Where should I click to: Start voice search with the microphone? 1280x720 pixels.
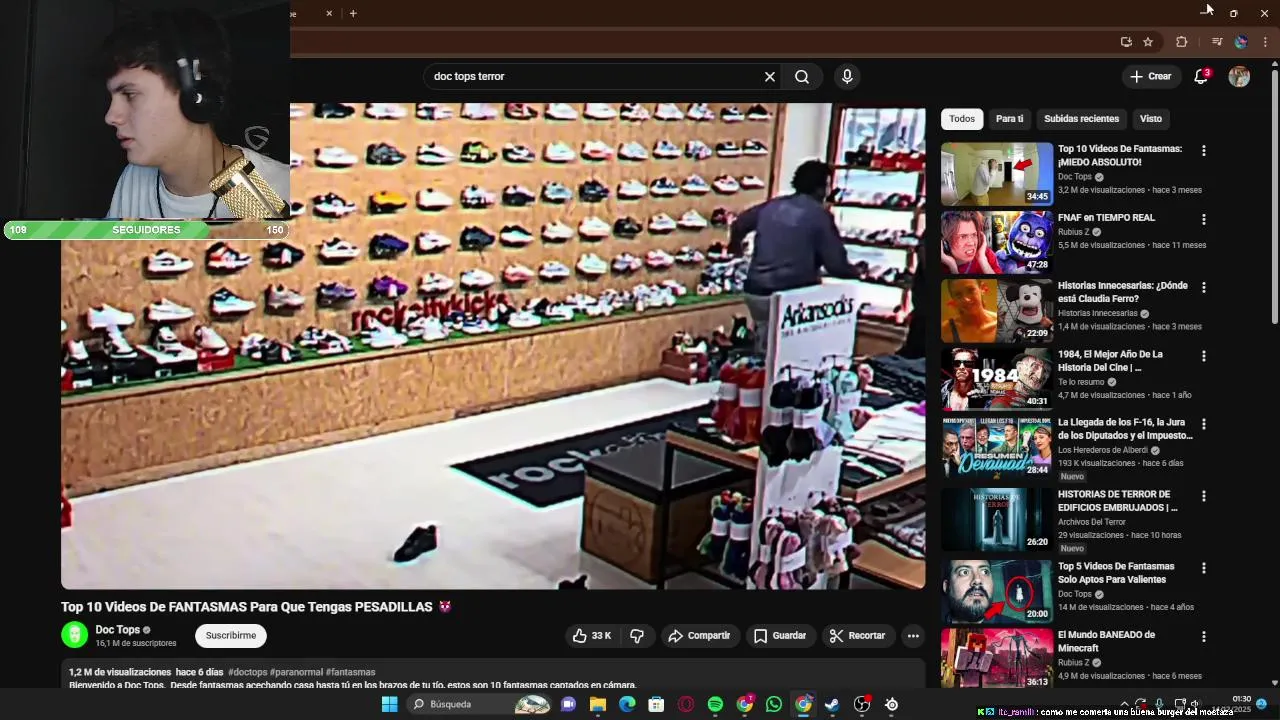tap(847, 77)
